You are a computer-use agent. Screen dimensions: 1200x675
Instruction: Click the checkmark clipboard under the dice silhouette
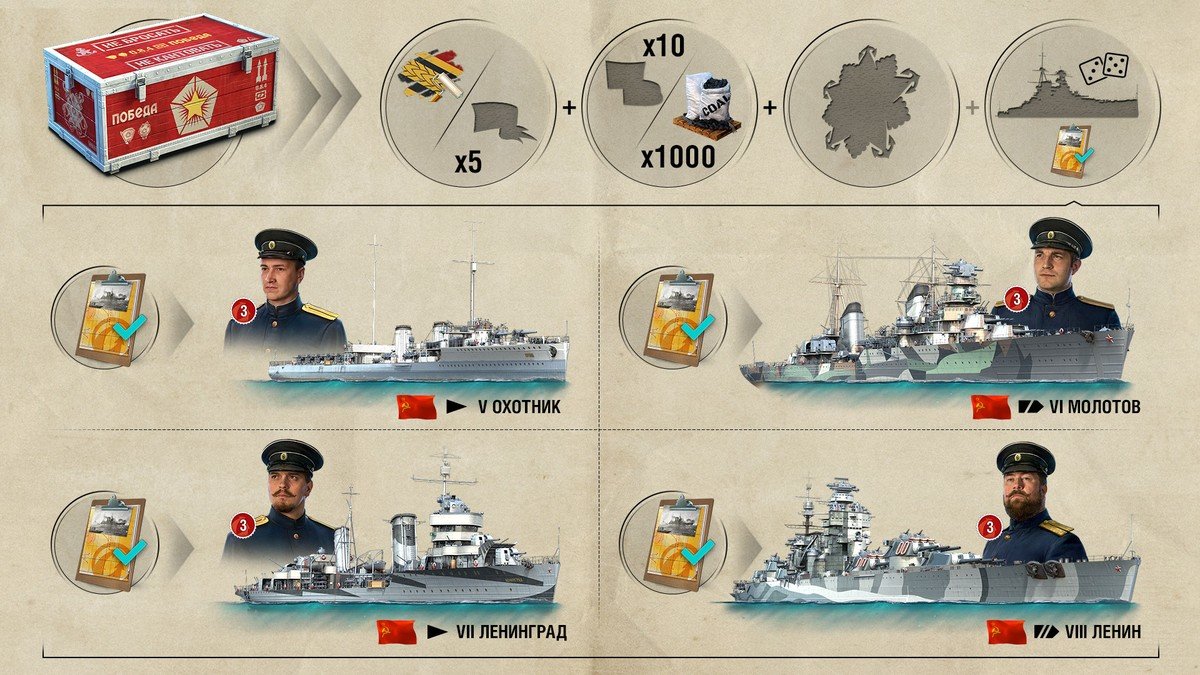[1070, 149]
